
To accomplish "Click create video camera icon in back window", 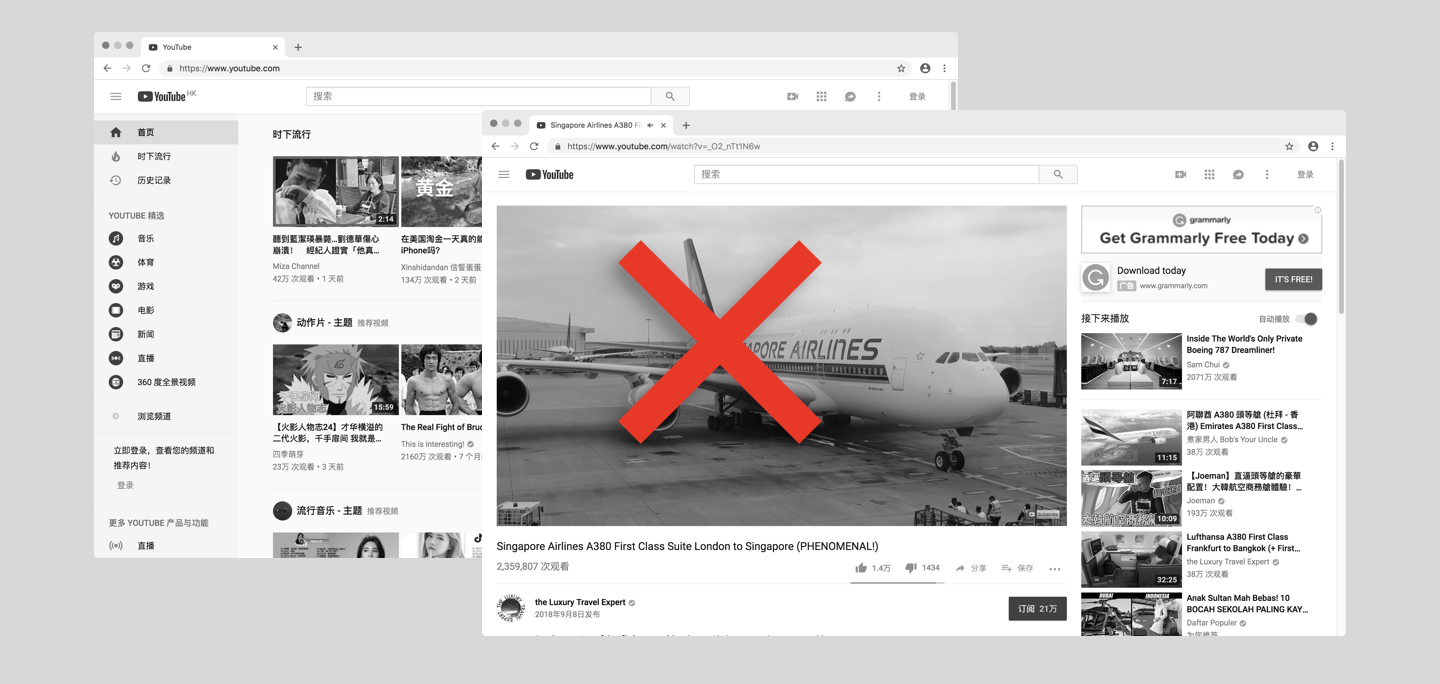I will 793,96.
